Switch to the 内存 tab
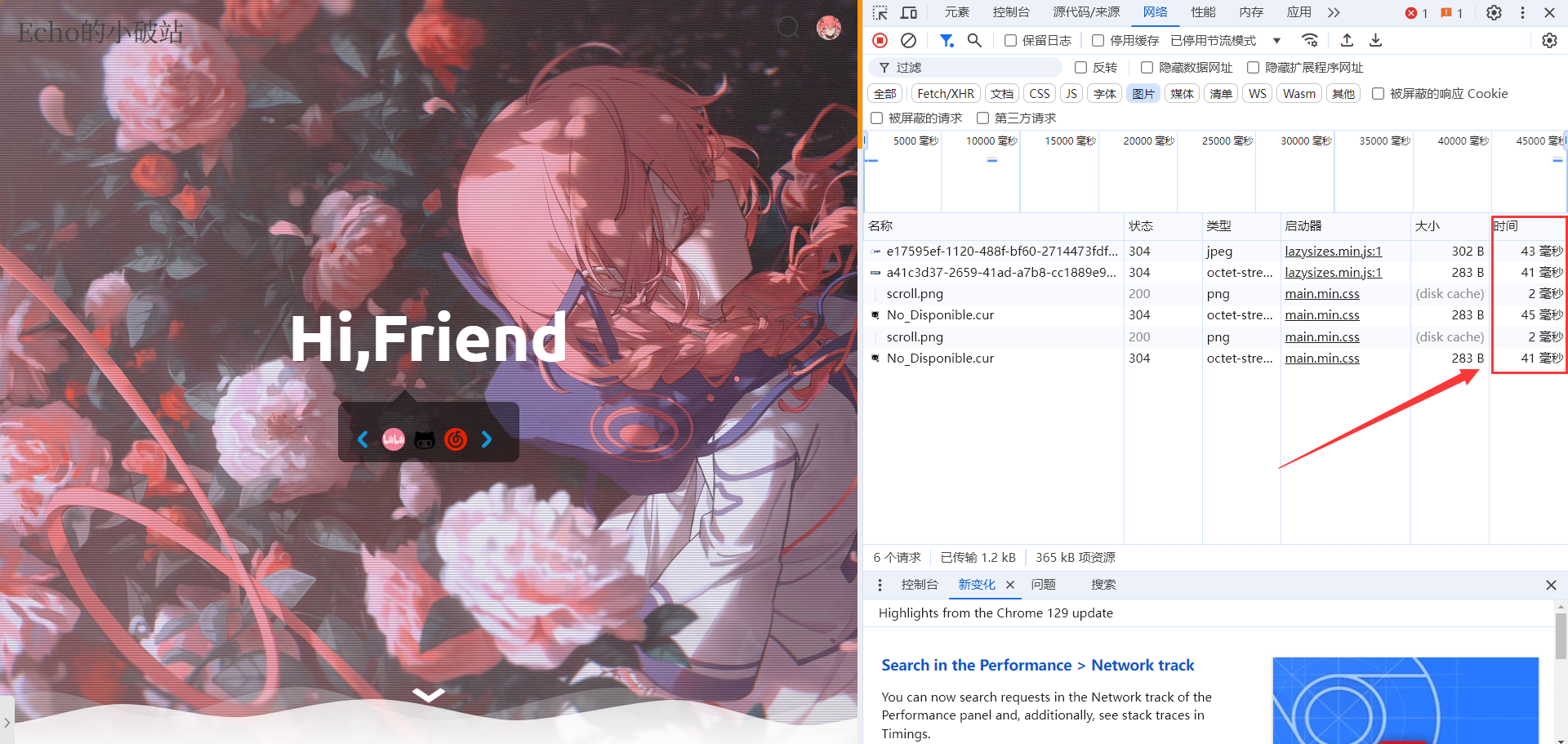Screen dimensions: 1568x744 [x=1251, y=12]
